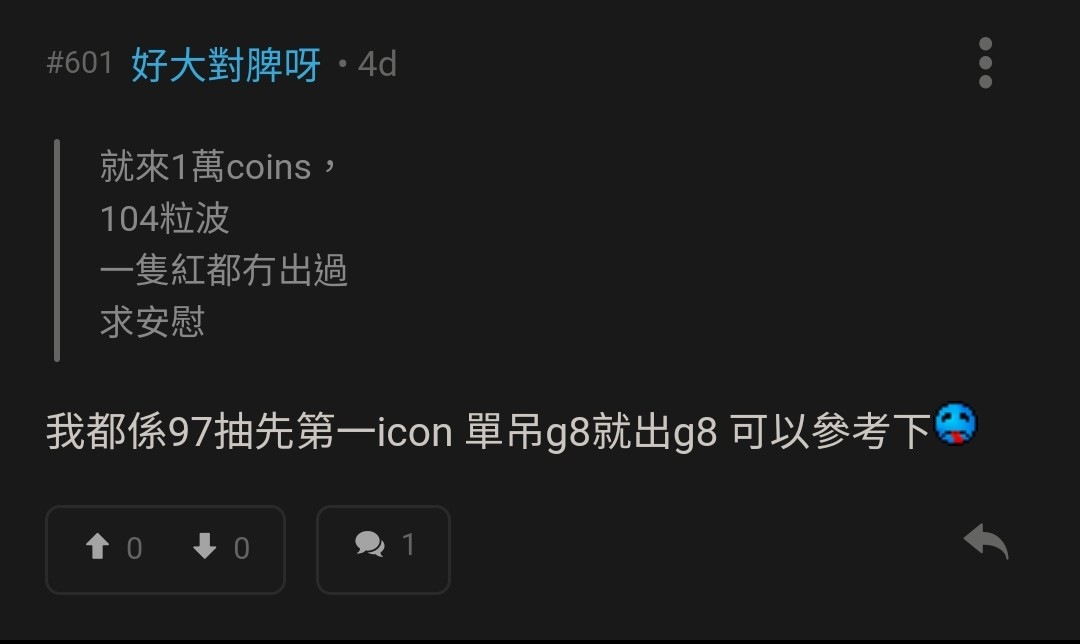This screenshot has width=1080, height=644.
Task: Tap quoted line 104粒波
Action: [165, 218]
